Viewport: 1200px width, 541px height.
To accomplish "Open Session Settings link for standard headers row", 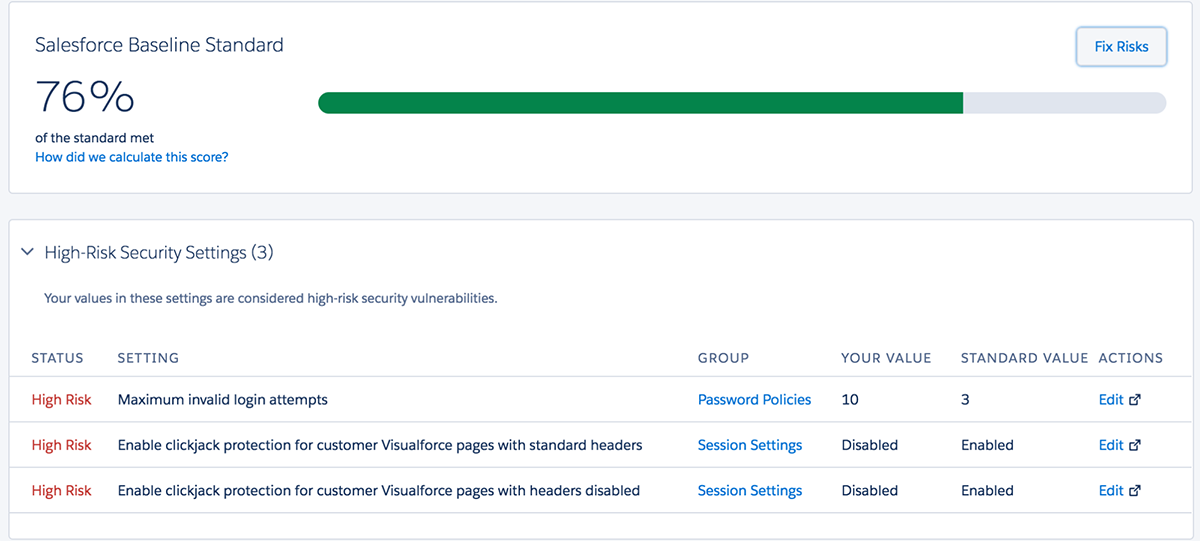I will pos(750,446).
